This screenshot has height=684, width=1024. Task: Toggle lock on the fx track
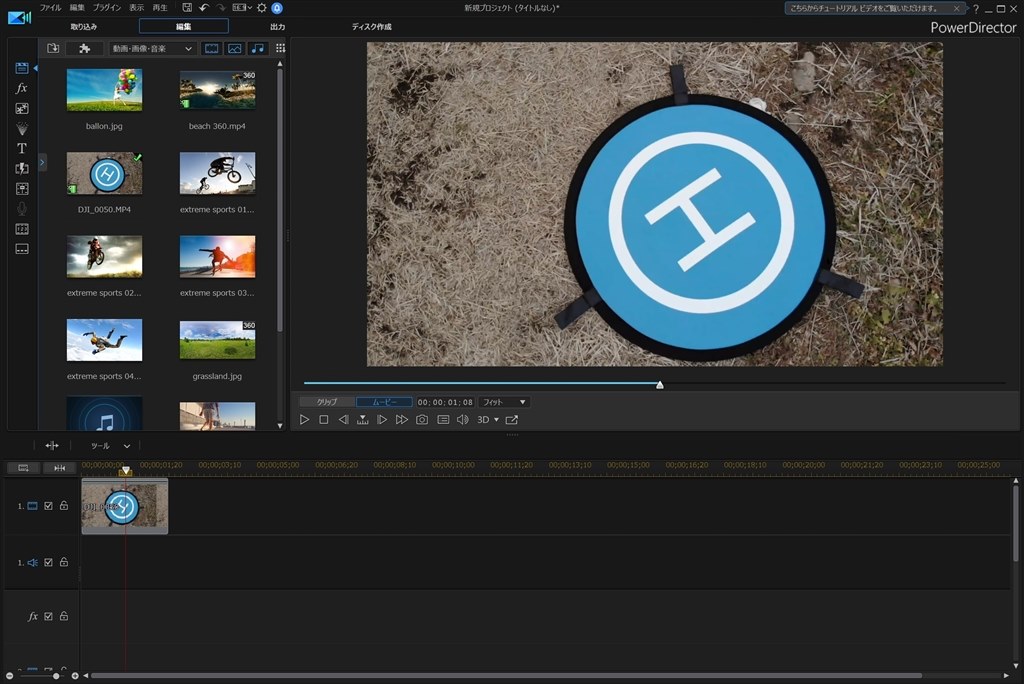[64, 616]
